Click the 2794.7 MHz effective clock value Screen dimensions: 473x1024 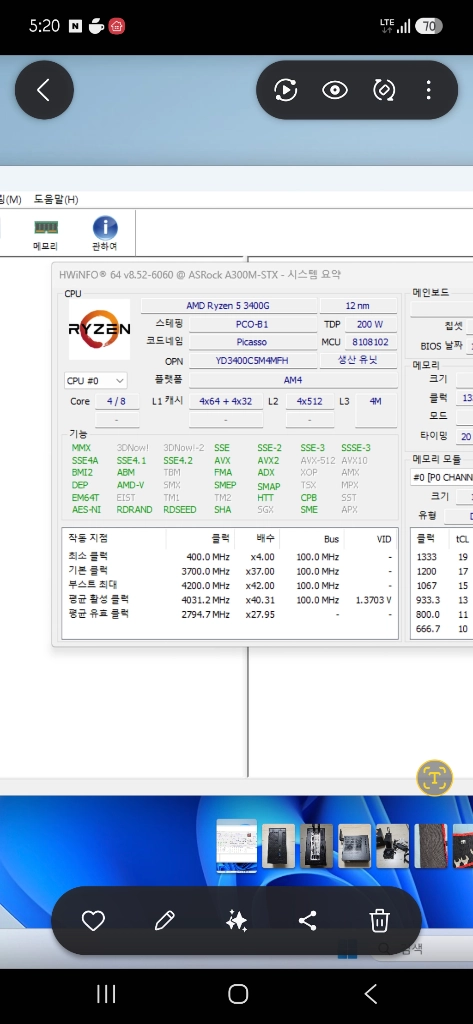(208, 614)
